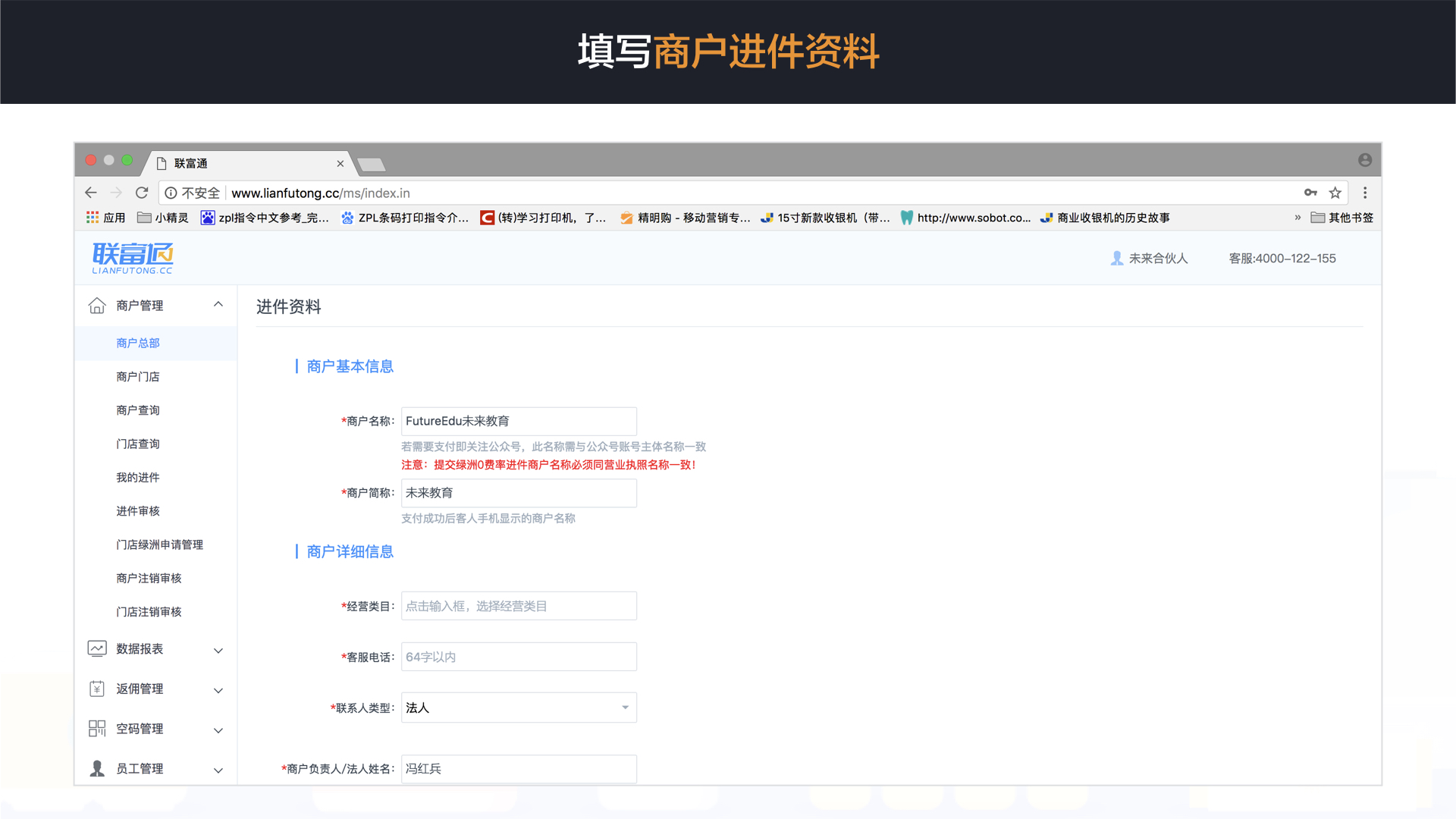Click the 联富通 logo
1456x819 pixels.
(133, 258)
